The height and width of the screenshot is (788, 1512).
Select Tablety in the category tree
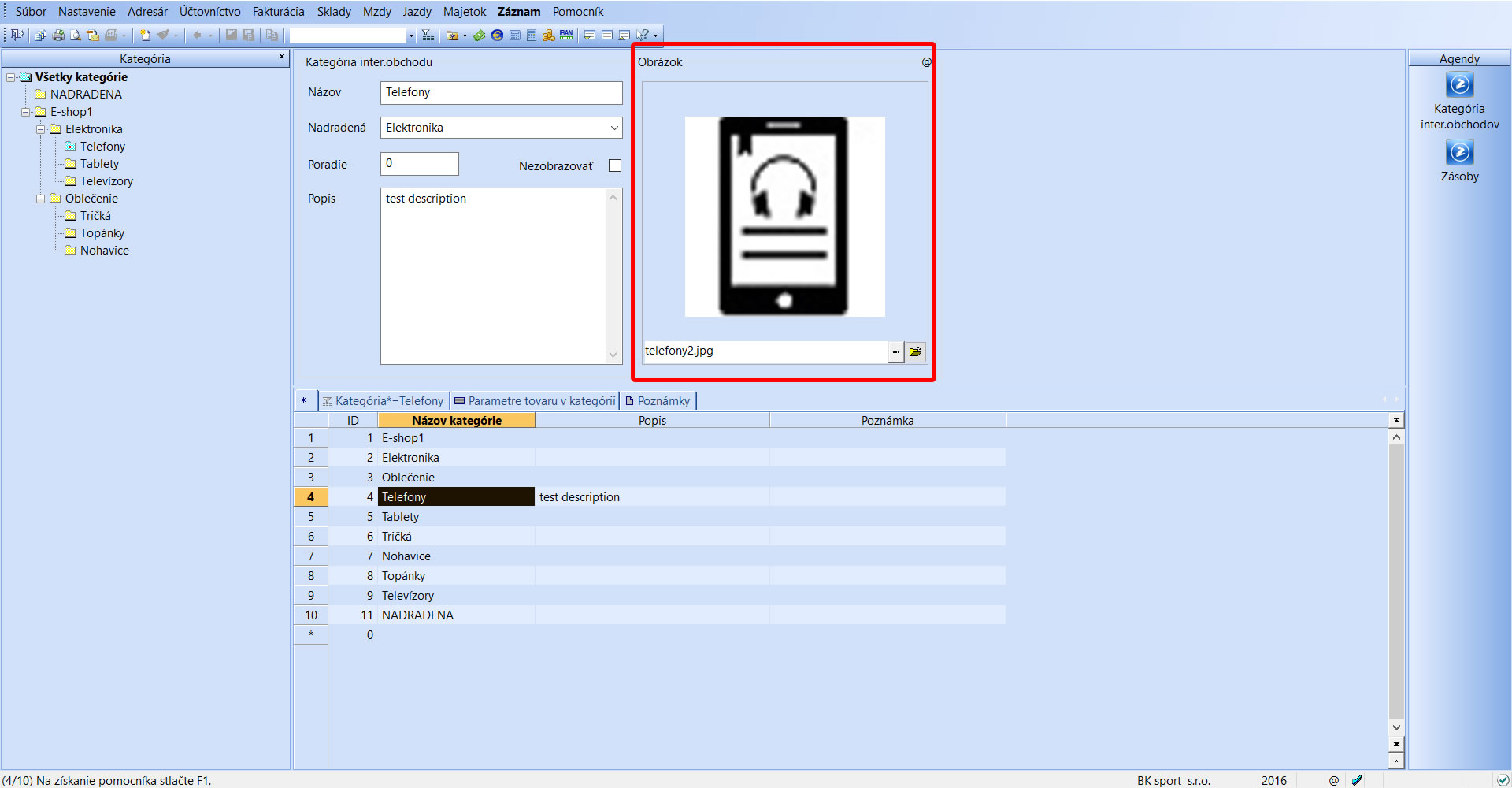click(x=99, y=164)
